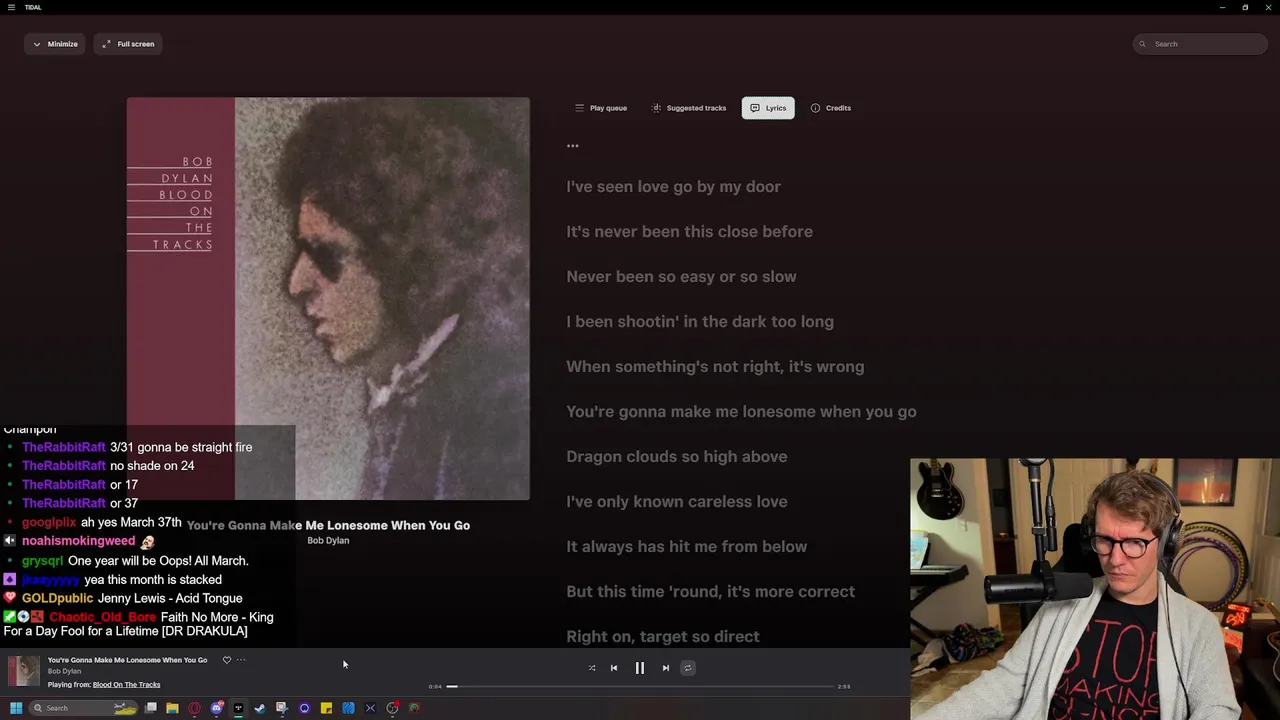This screenshot has width=1280, height=720.
Task: Open Task View in the taskbar
Action: click(x=151, y=708)
